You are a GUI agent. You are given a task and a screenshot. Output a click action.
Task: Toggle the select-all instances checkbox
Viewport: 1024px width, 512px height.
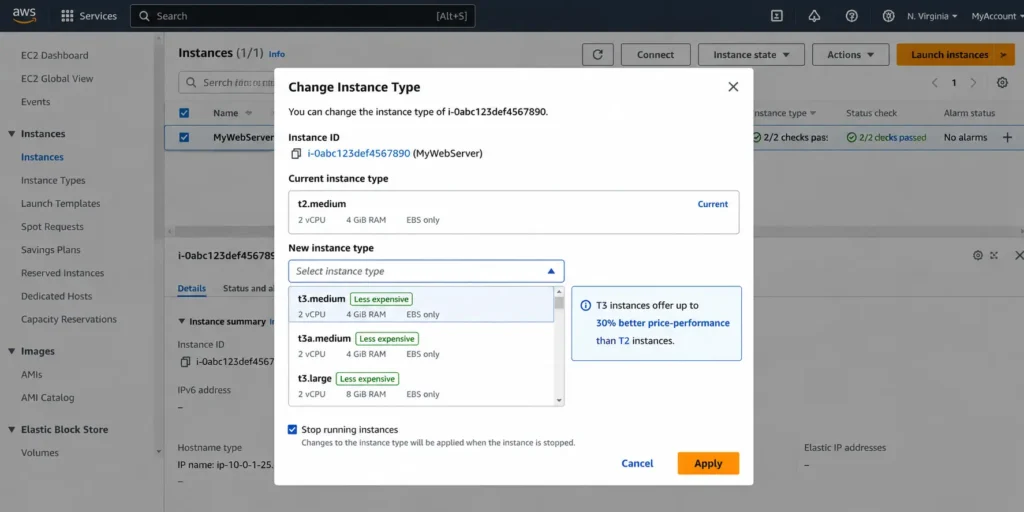pos(184,113)
